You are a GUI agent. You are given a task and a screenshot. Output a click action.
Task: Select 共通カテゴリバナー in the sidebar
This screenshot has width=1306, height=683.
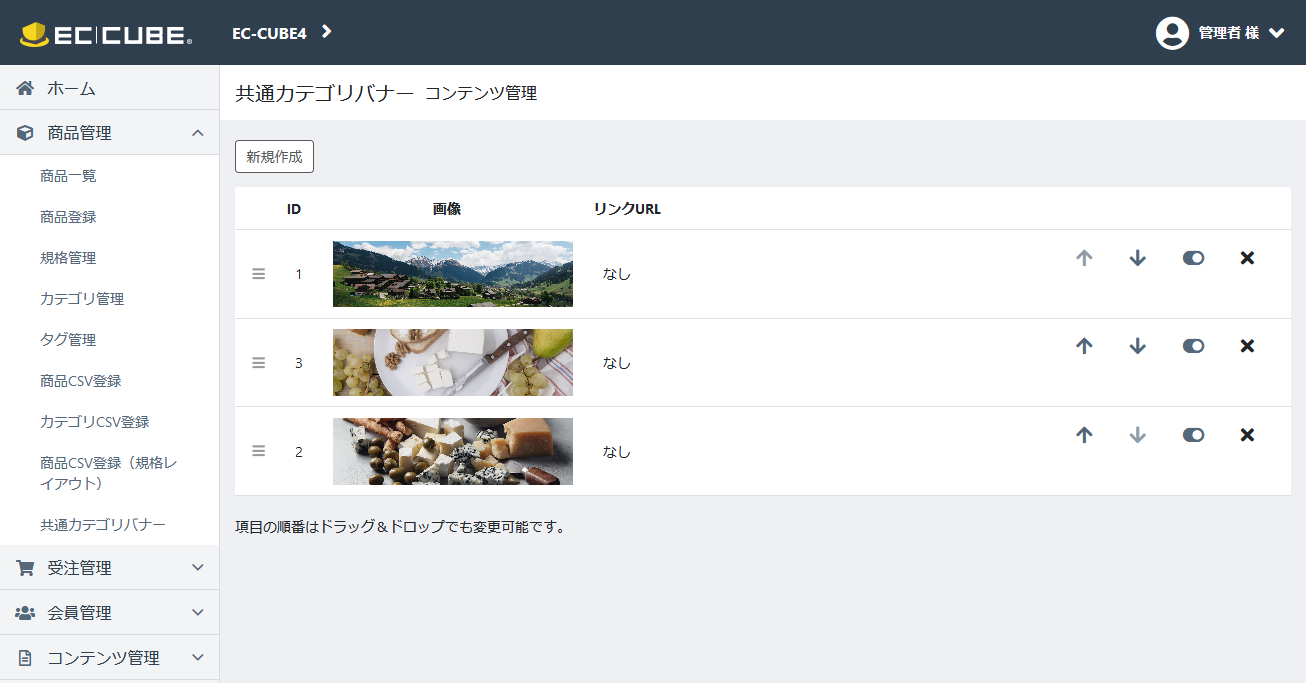[x=103, y=525]
